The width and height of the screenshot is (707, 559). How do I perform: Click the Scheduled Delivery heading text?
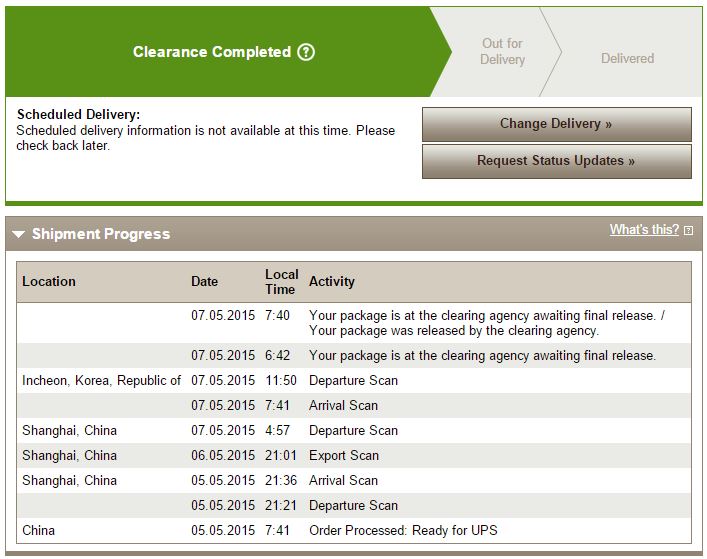click(x=78, y=115)
